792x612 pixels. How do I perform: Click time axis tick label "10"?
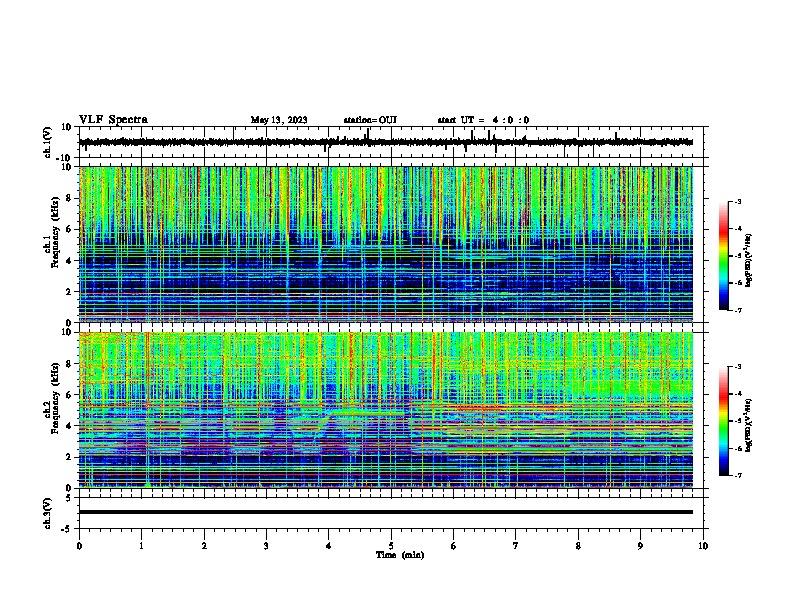click(x=703, y=546)
